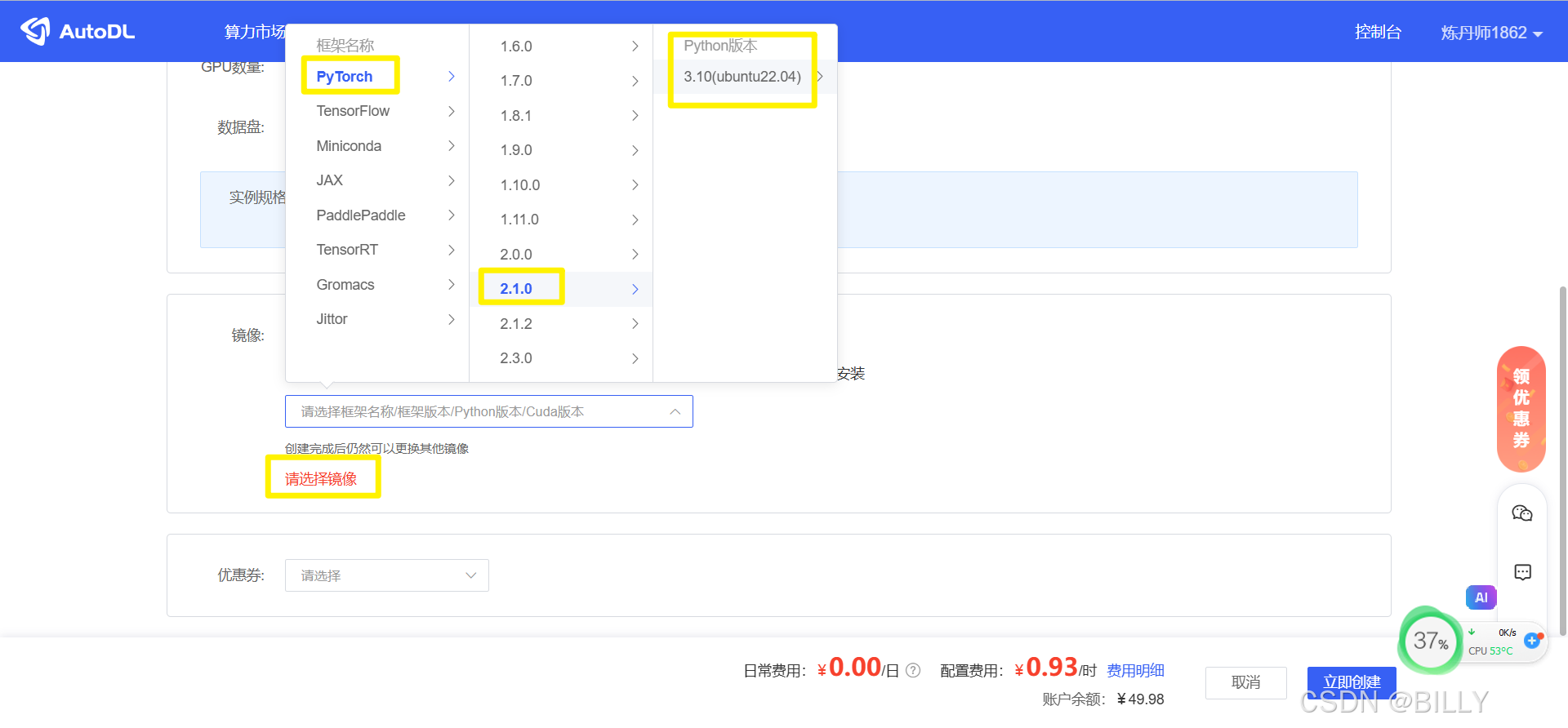This screenshot has height=728, width=1568.
Task: Select Miniconda framework
Action: [377, 146]
